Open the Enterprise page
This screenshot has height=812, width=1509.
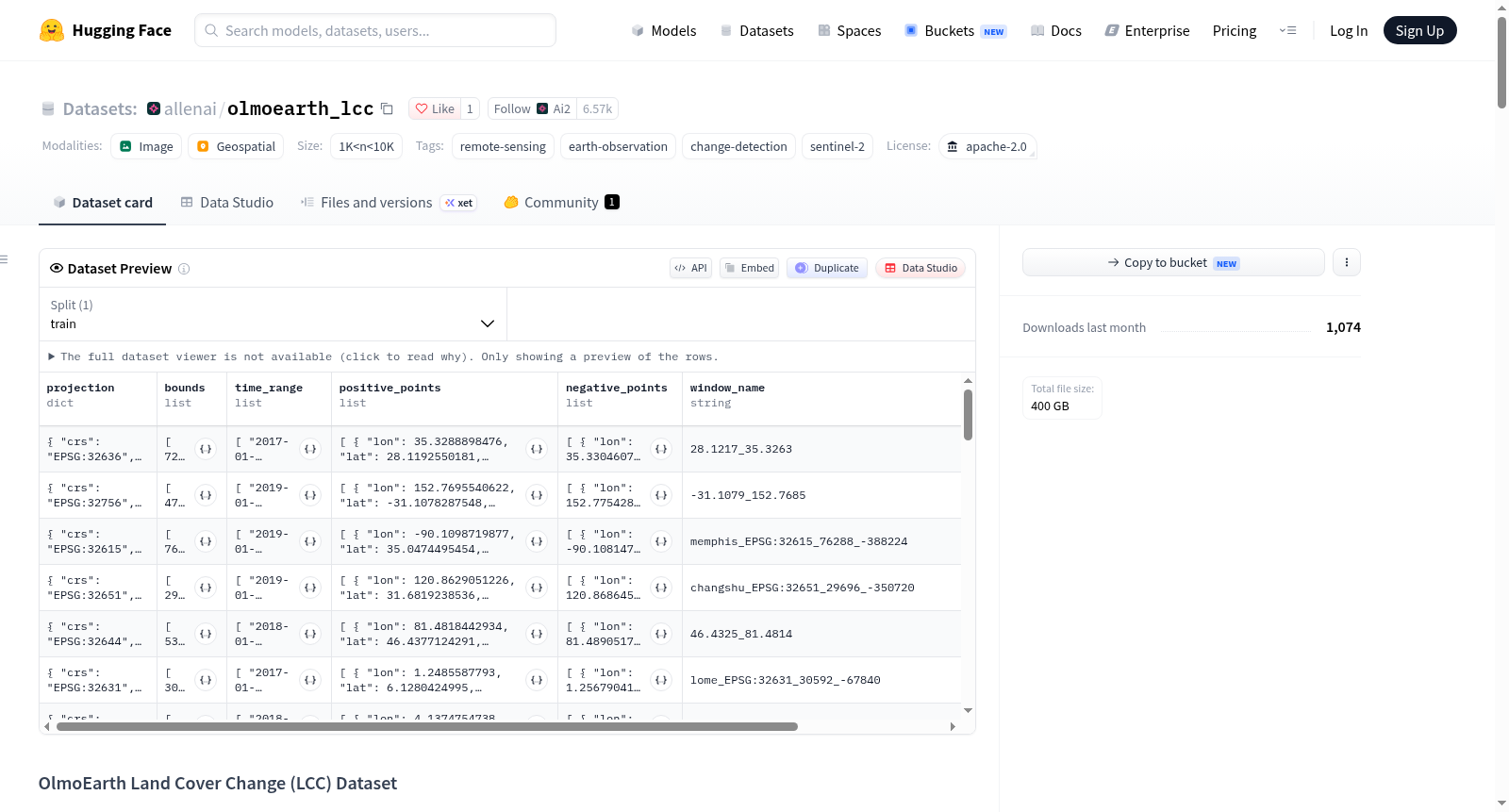pyautogui.click(x=1147, y=30)
